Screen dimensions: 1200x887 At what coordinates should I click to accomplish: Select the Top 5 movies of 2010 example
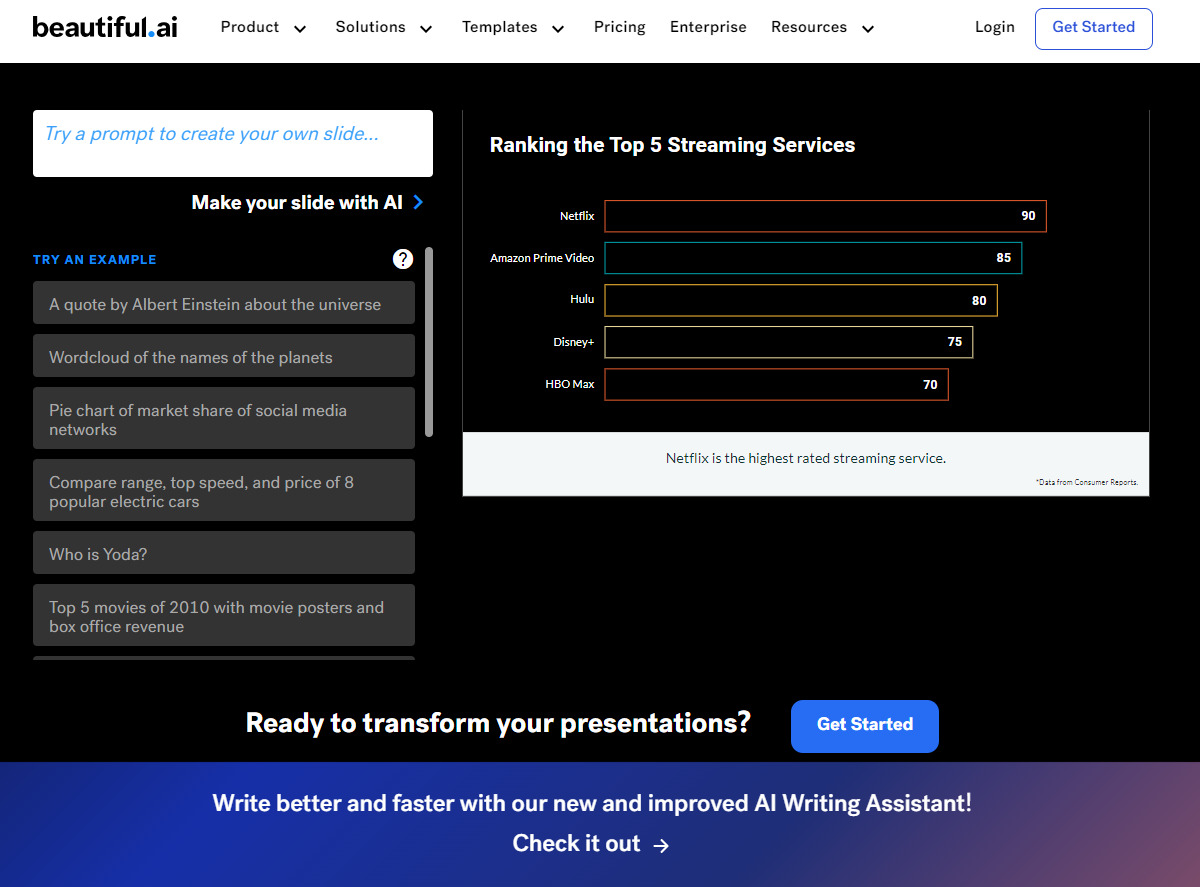(x=224, y=616)
